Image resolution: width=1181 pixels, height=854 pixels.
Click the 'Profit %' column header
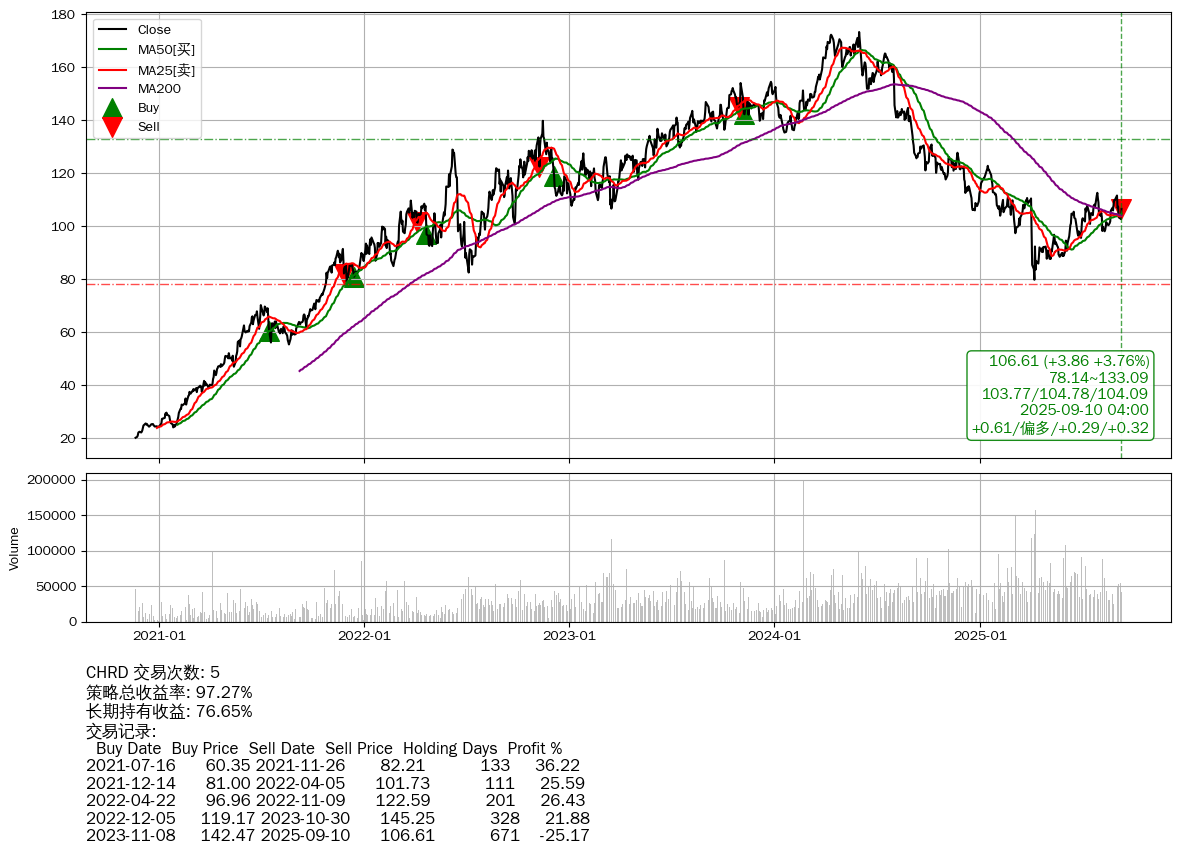(534, 748)
